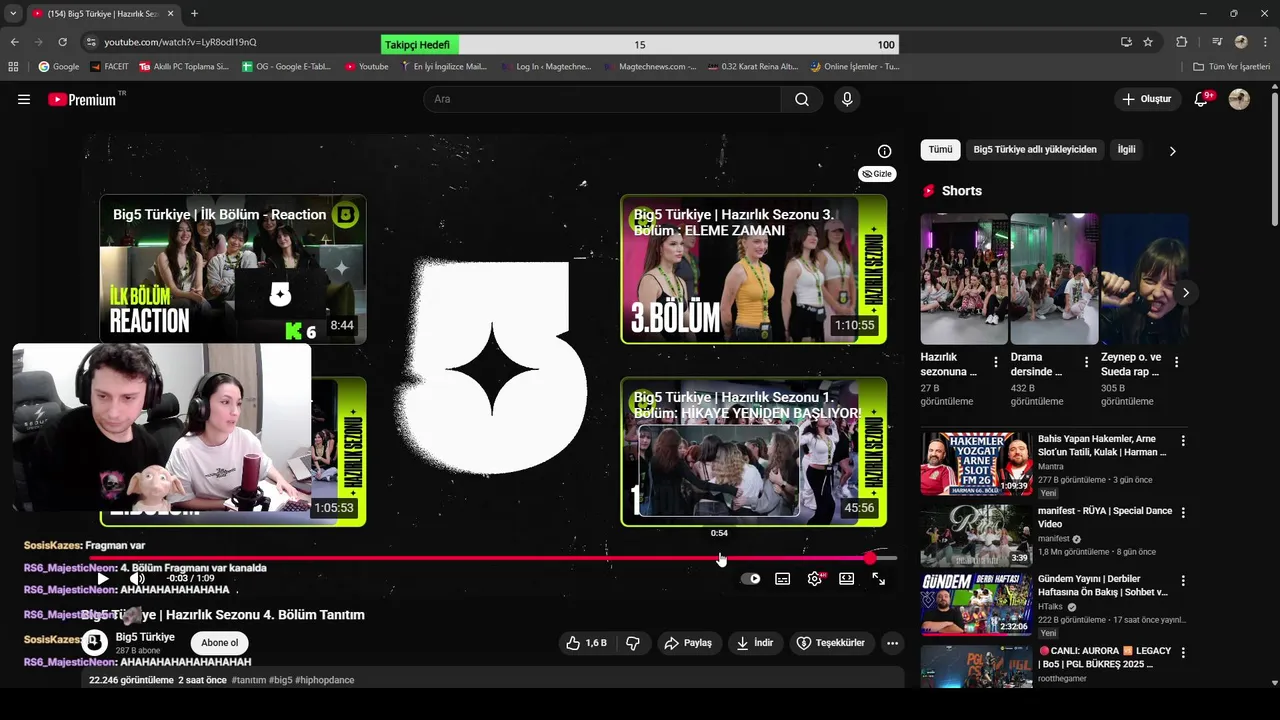The width and height of the screenshot is (1280, 720).
Task: Open Tüm Yer İşaretleri bookmarks folder
Action: 1232,67
